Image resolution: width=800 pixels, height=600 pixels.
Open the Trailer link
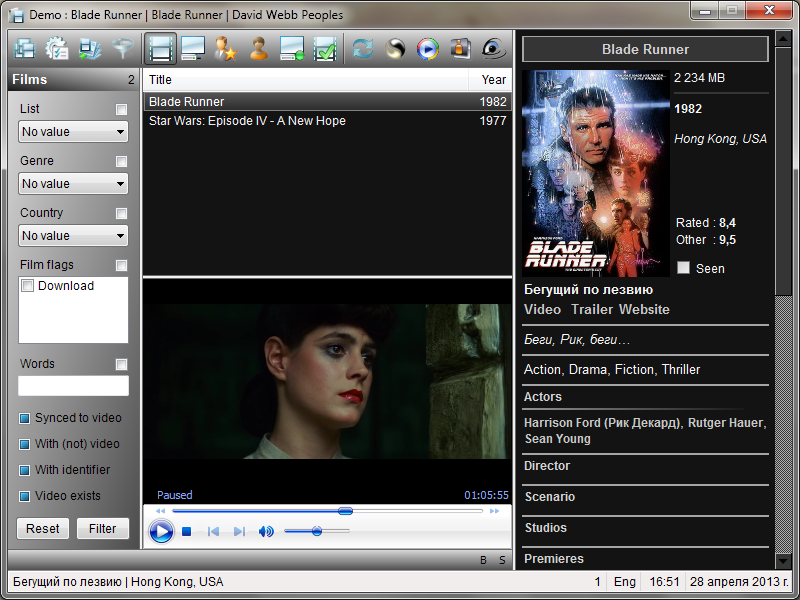tap(592, 310)
